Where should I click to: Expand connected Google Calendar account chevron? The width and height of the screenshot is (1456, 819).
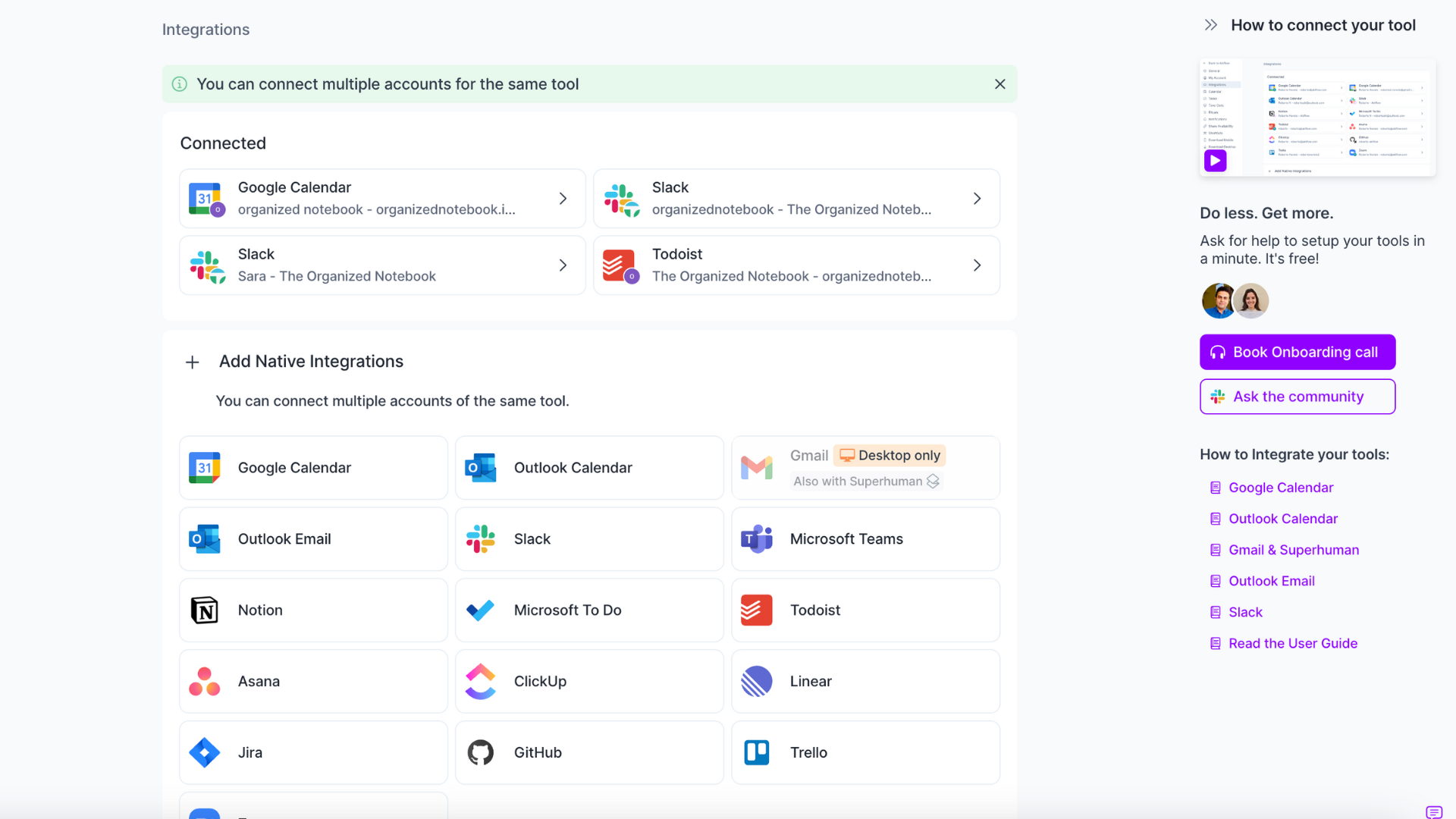point(563,199)
